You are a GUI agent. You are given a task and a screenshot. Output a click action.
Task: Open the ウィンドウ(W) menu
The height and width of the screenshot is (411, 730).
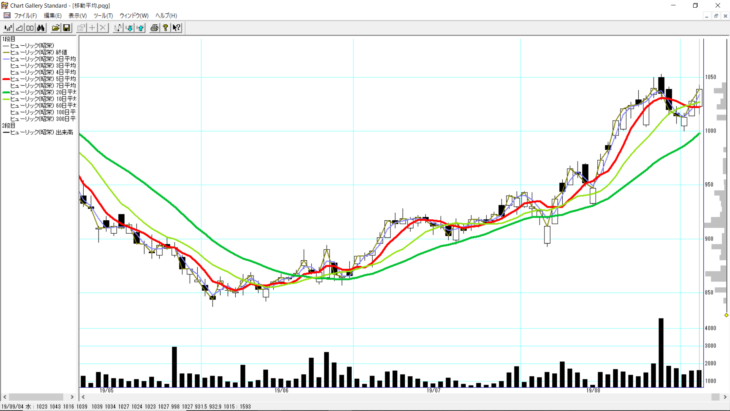click(134, 16)
